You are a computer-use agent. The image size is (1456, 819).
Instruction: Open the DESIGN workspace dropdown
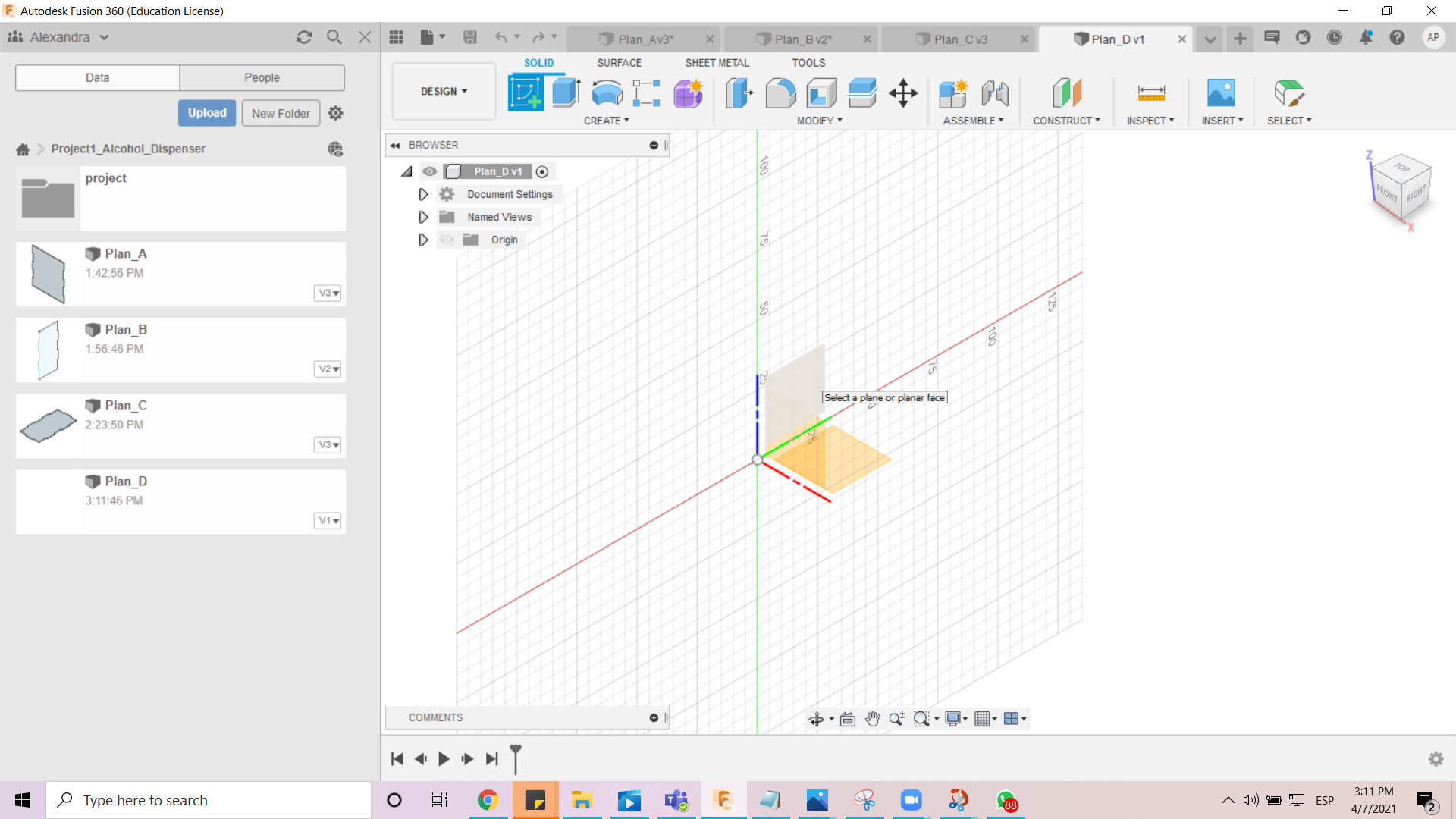click(444, 91)
